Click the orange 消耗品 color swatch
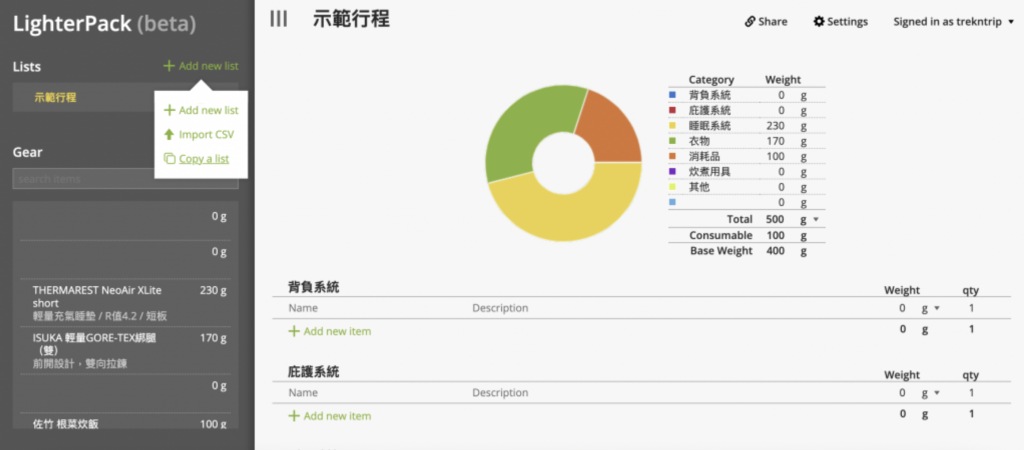Viewport: 1024px width, 450px height. pos(673,157)
